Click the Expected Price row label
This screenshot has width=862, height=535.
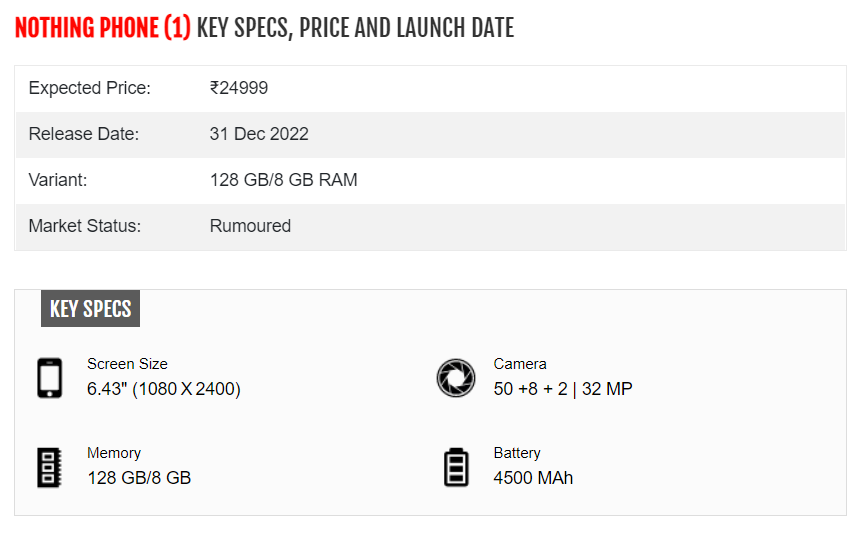click(x=89, y=88)
